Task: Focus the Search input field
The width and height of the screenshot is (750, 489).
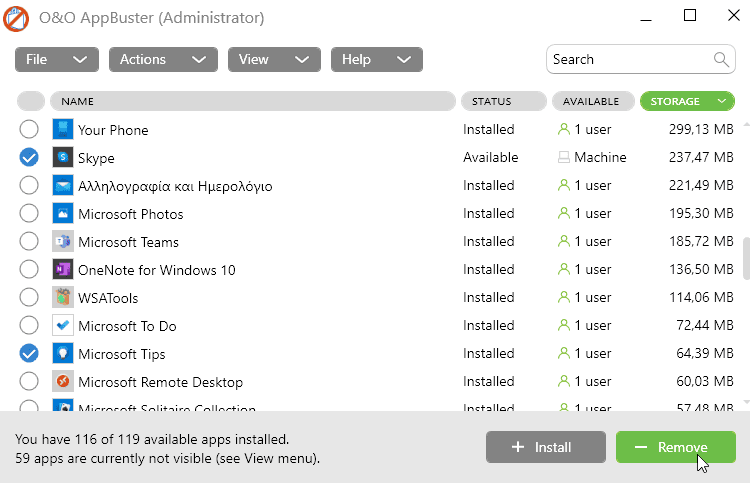Action: click(640, 59)
